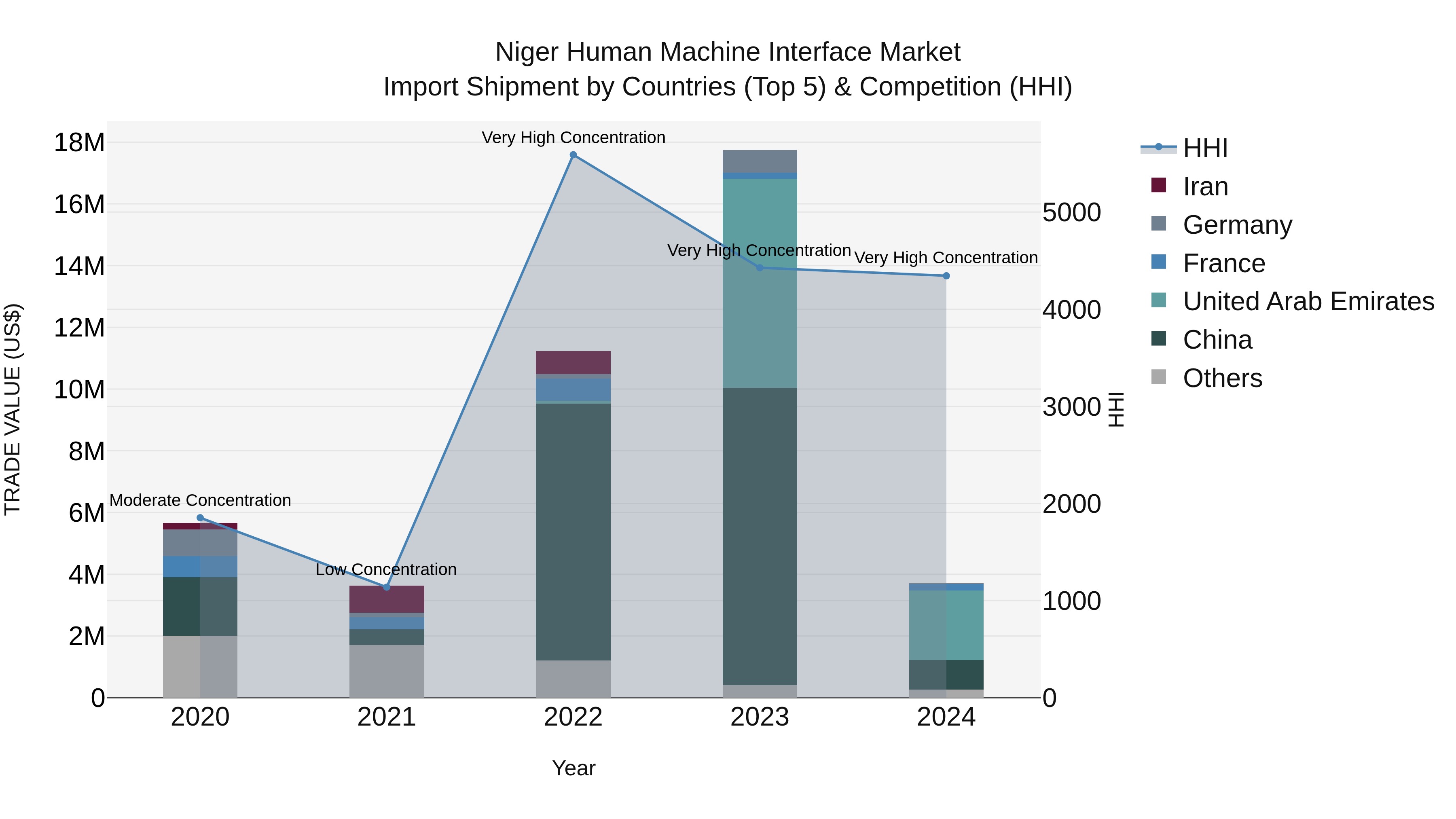Click the France segment of the 2020 bar
1456x819 pixels.
tap(200, 566)
